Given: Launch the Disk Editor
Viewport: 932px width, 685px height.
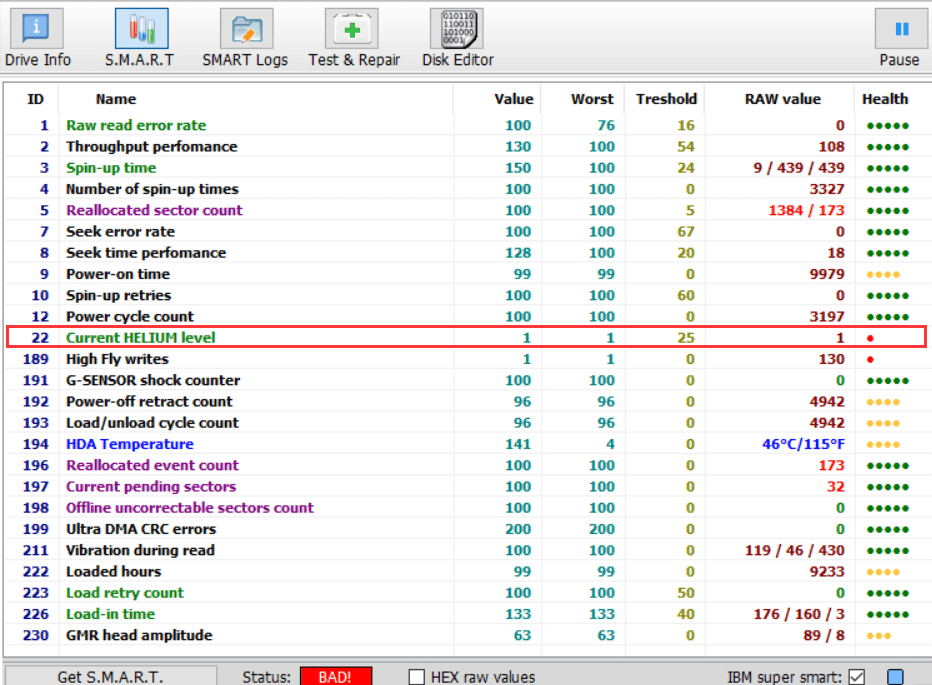Looking at the screenshot, I should (x=457, y=38).
